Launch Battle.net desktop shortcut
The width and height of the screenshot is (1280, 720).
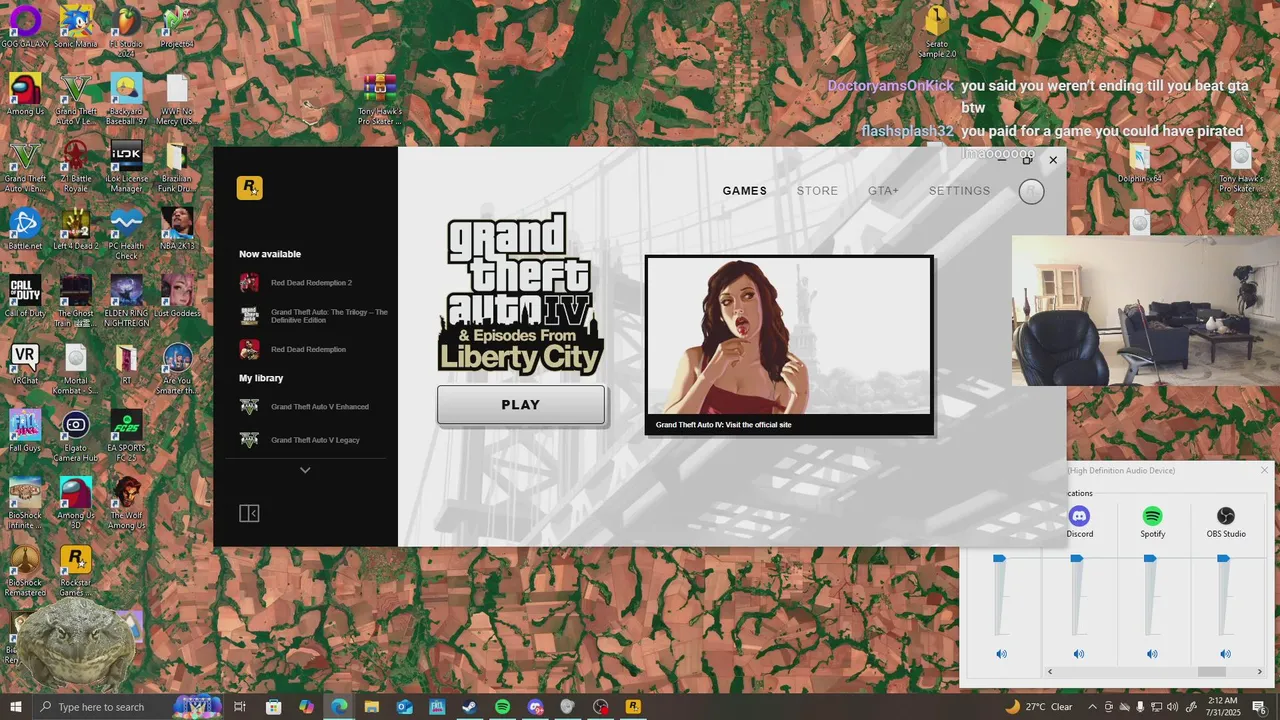(25, 230)
